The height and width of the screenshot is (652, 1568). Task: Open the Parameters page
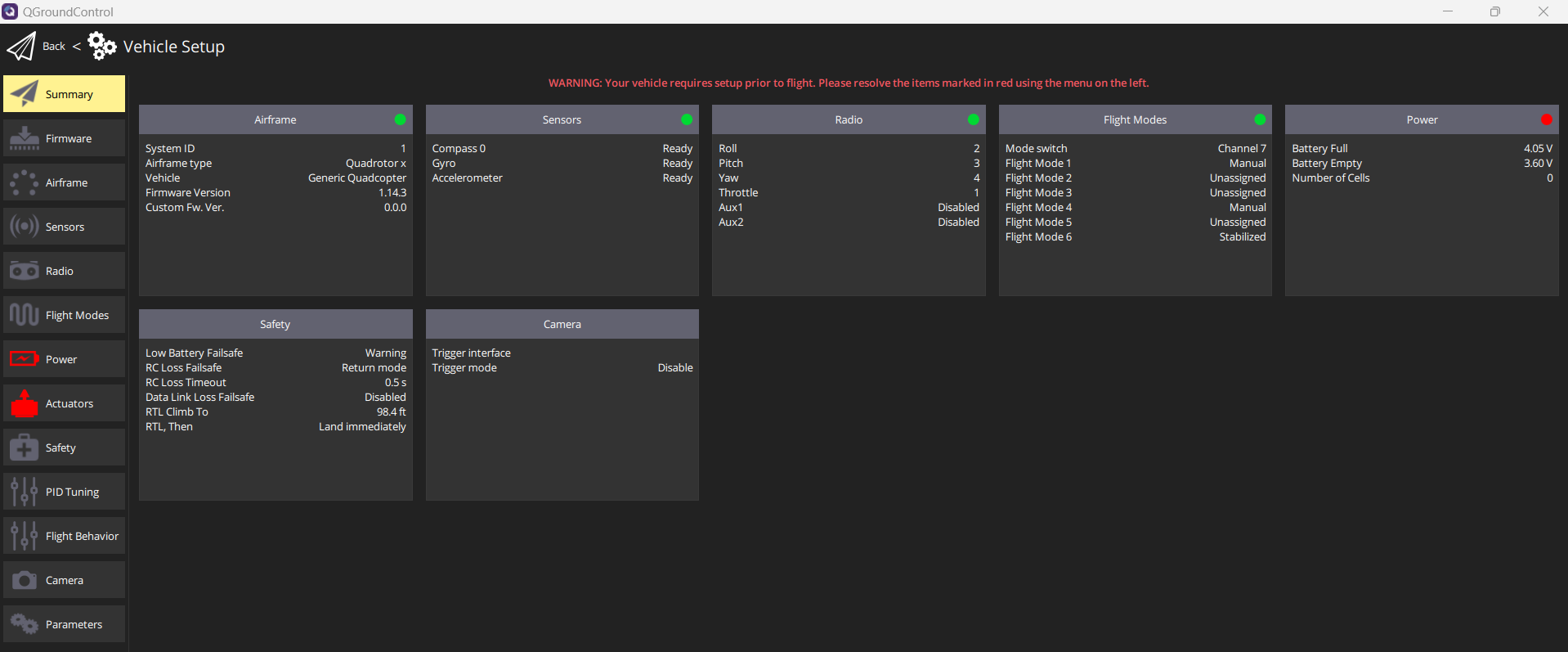[x=65, y=624]
